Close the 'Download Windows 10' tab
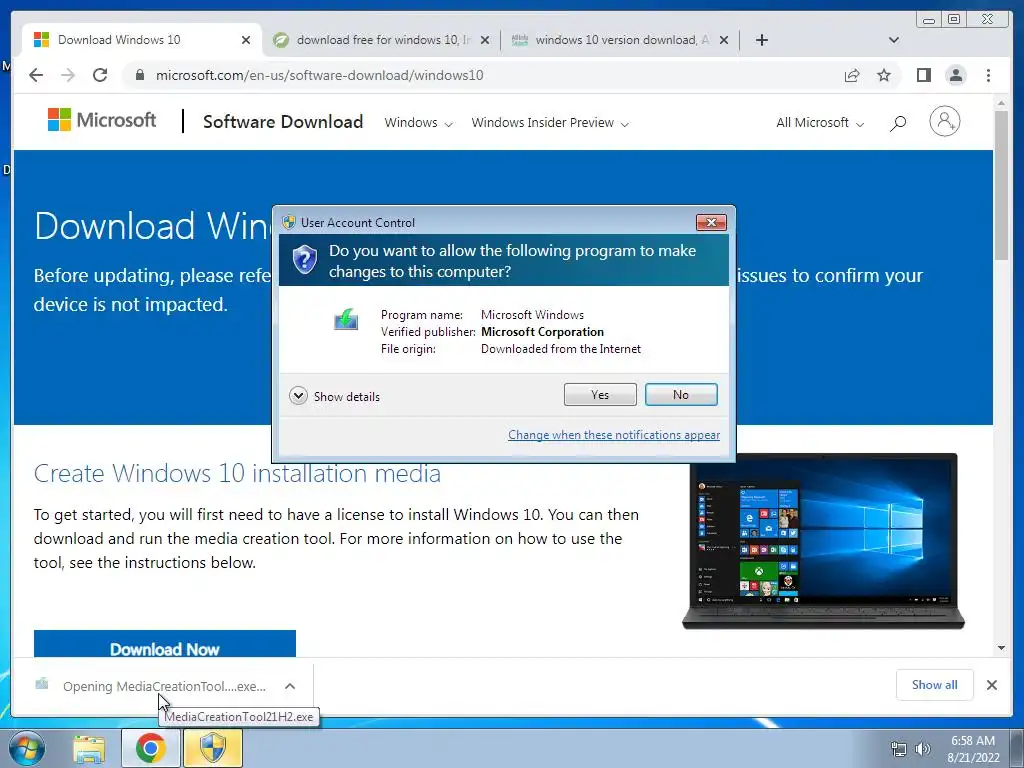 (246, 40)
